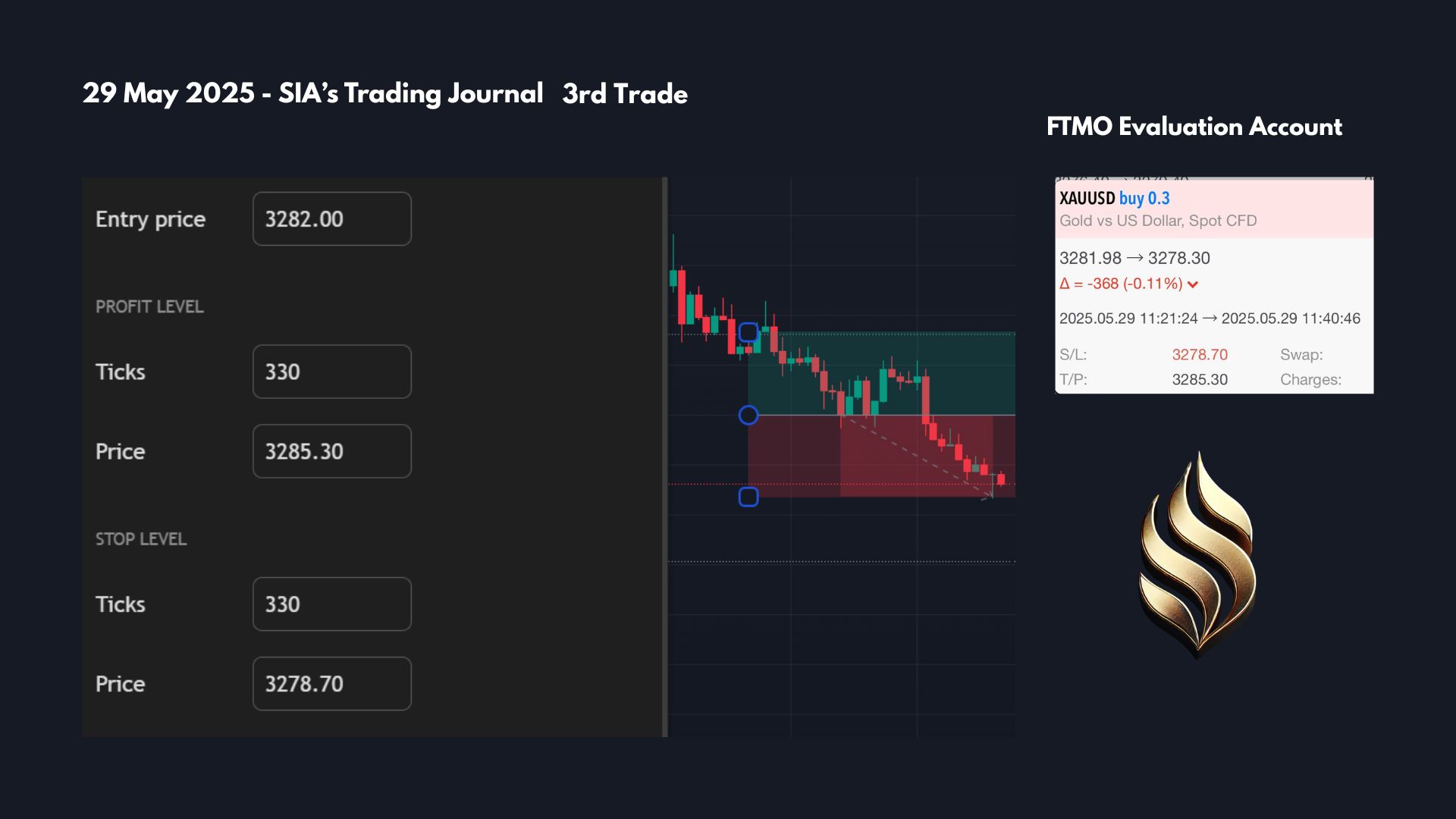Screen dimensions: 1456x819
Task: Click the FTMO Evaluation Account heading
Action: pyautogui.click(x=1194, y=127)
